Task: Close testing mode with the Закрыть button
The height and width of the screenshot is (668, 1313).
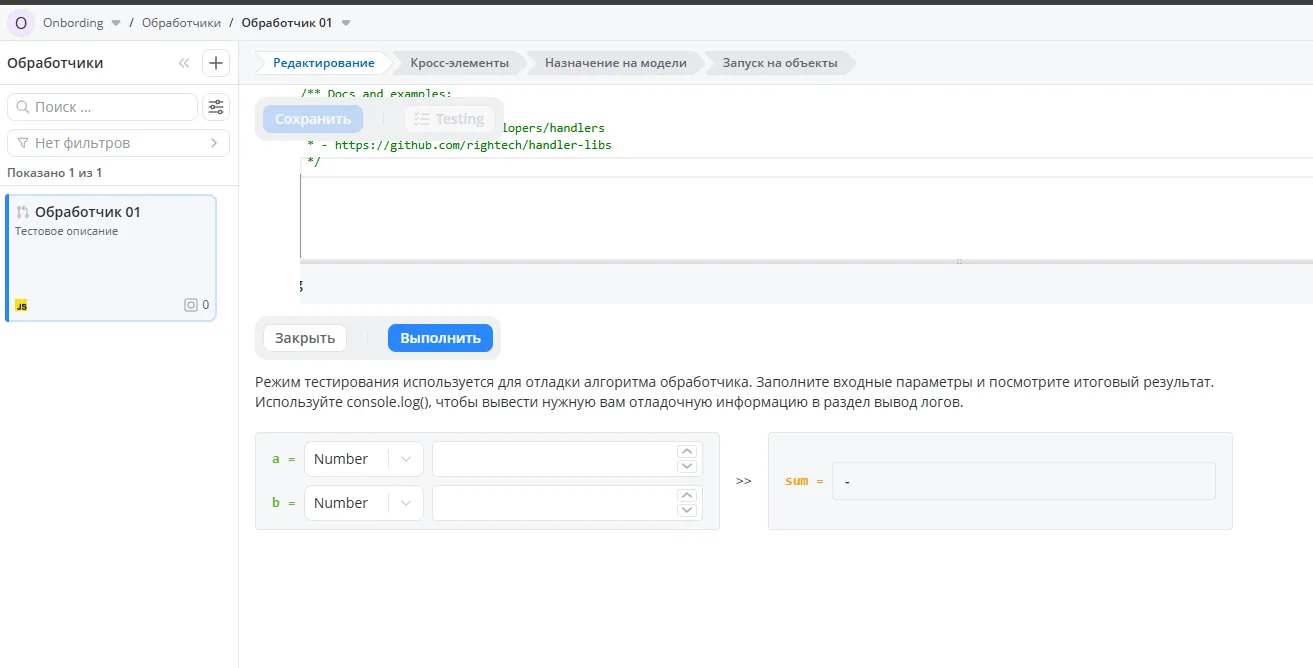Action: click(x=303, y=337)
